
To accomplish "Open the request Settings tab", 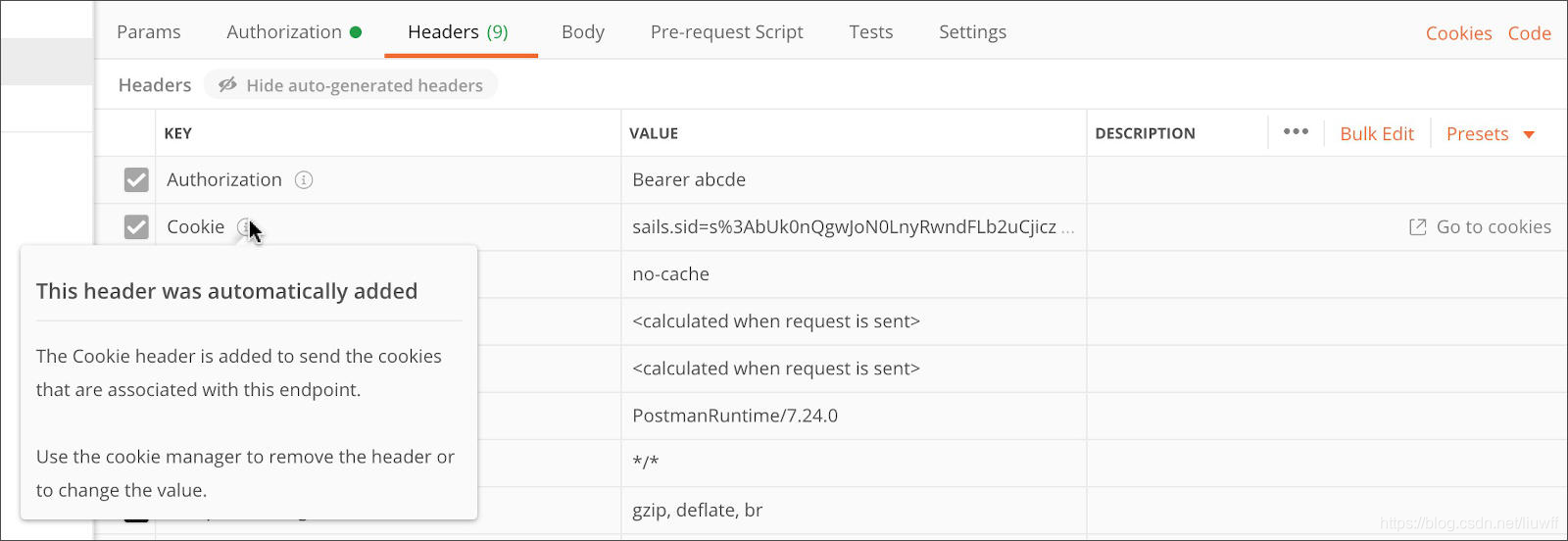I will point(972,32).
